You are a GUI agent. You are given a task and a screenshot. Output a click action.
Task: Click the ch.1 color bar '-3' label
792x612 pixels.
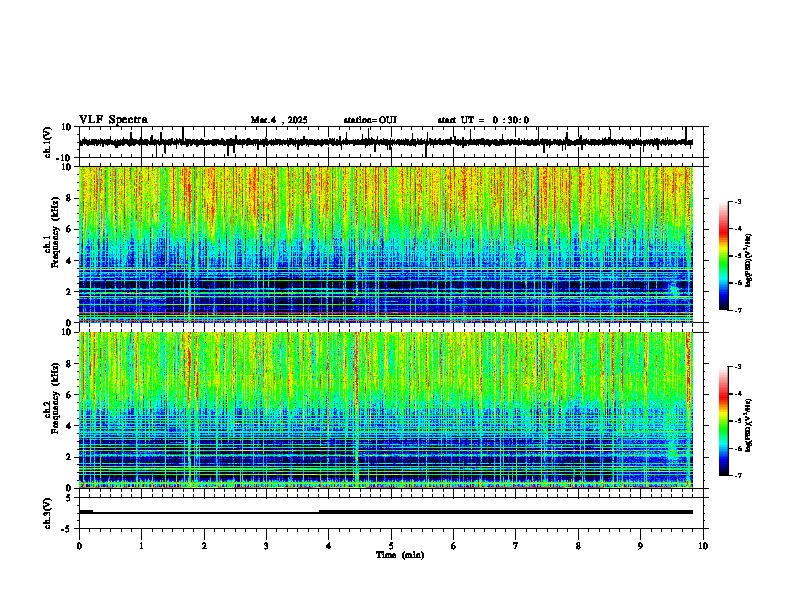[x=738, y=201]
